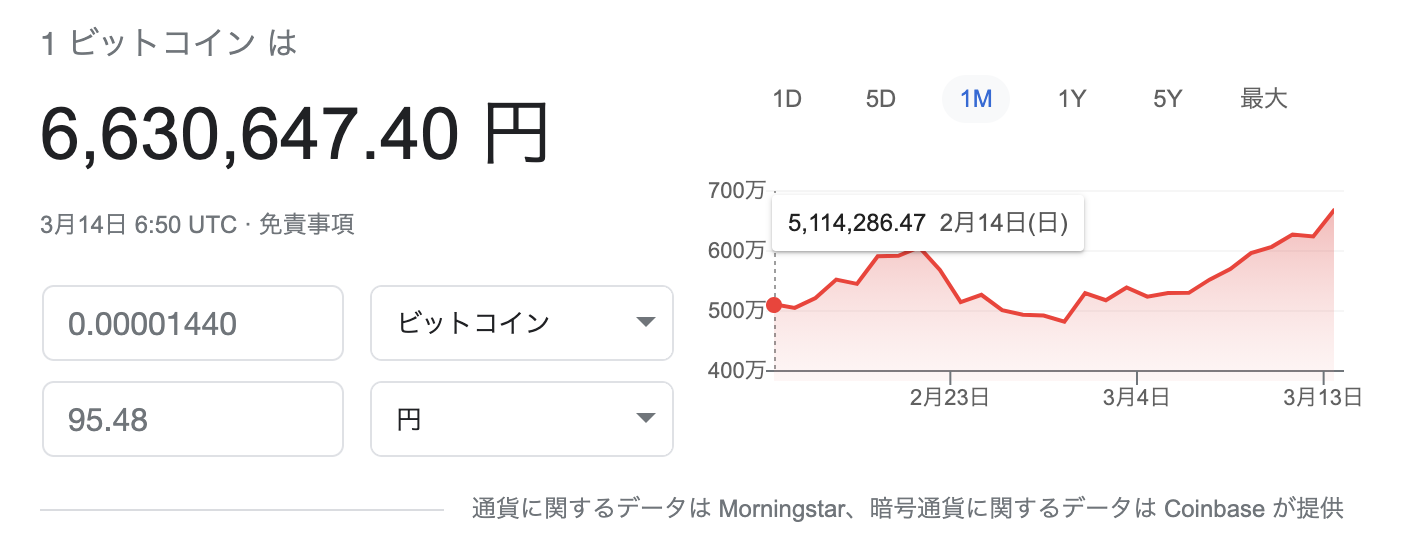Click the 2月23日 date label on the chart axis
This screenshot has width=1408, height=548.
pyautogui.click(x=949, y=398)
